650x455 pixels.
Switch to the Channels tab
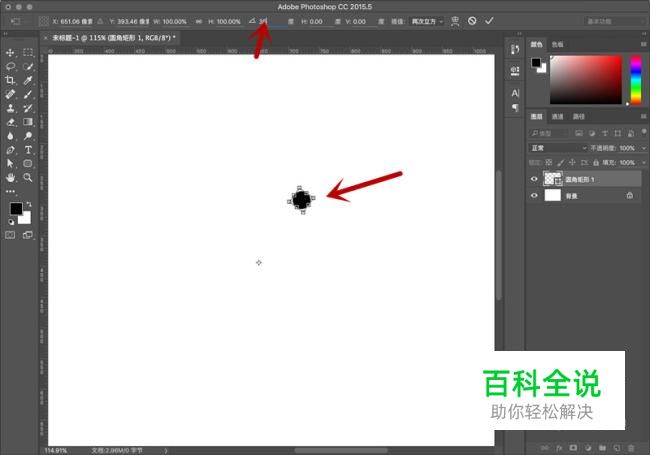click(x=557, y=116)
